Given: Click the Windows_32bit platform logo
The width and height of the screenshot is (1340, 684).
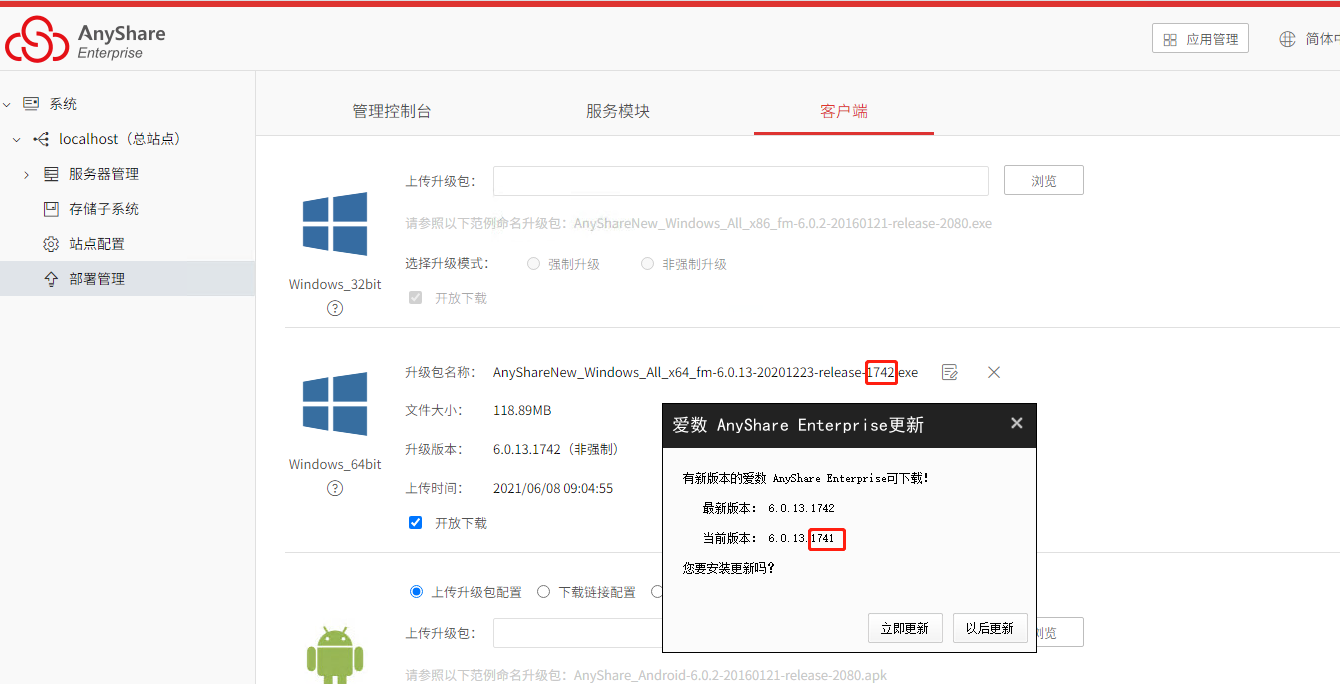Looking at the screenshot, I should tap(335, 224).
